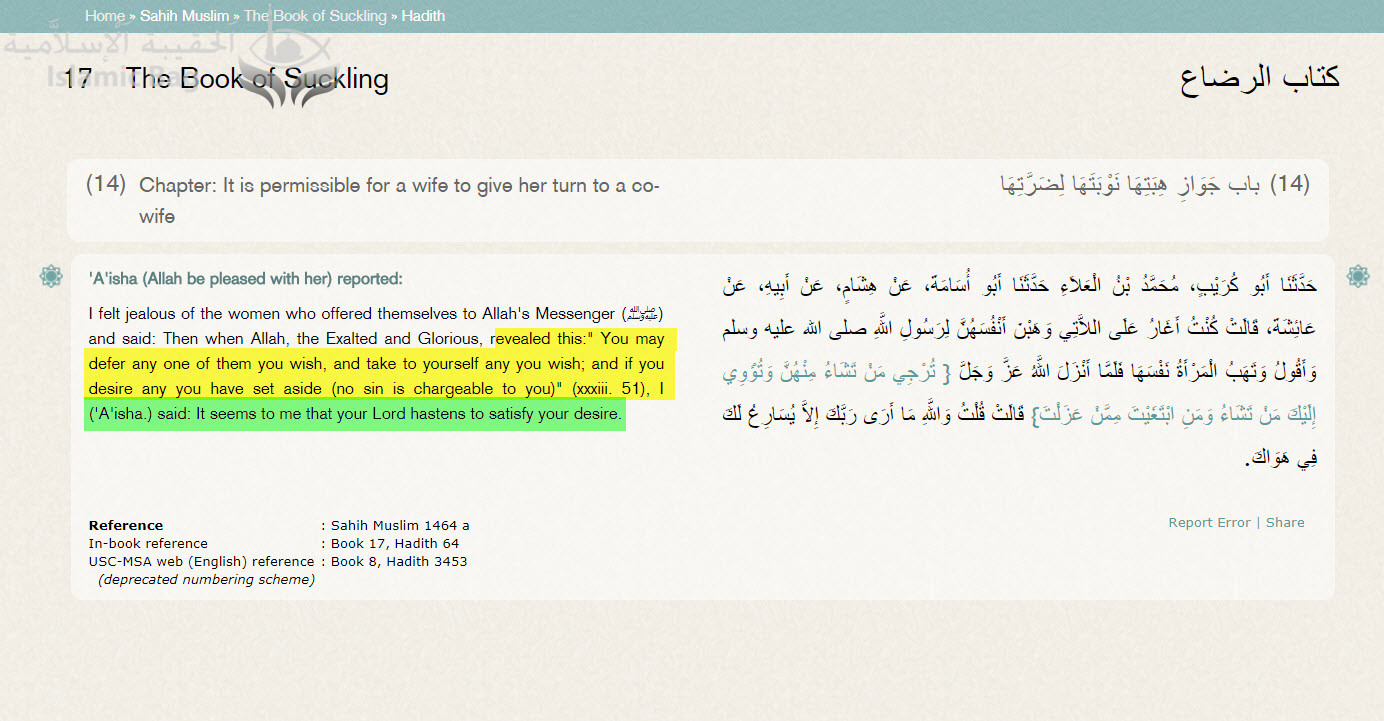Click the teal Arabic Quran verse text

1020,392
